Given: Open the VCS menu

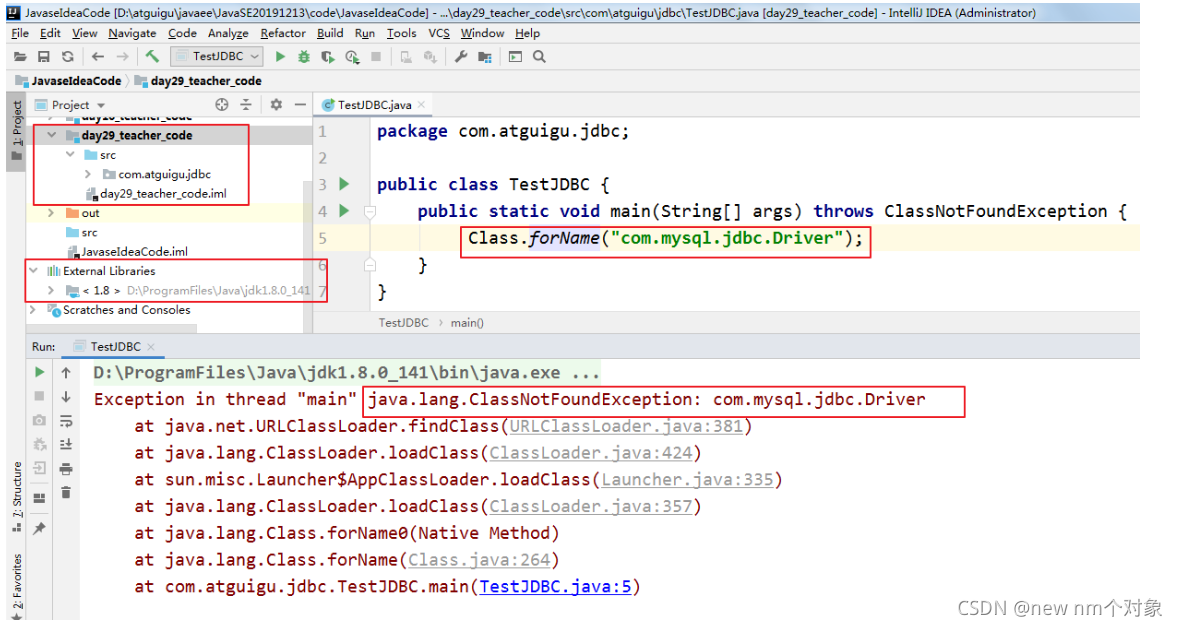Looking at the screenshot, I should point(439,33).
